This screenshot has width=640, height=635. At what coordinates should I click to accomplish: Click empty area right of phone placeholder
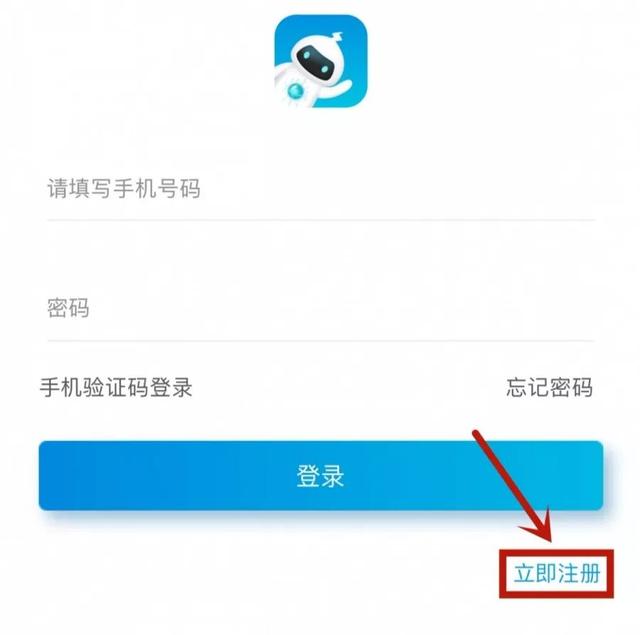point(398,189)
